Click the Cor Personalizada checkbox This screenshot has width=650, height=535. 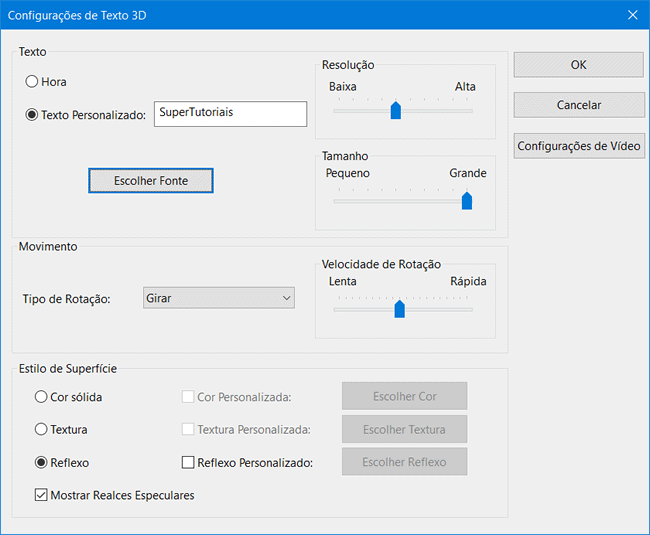pyautogui.click(x=188, y=397)
